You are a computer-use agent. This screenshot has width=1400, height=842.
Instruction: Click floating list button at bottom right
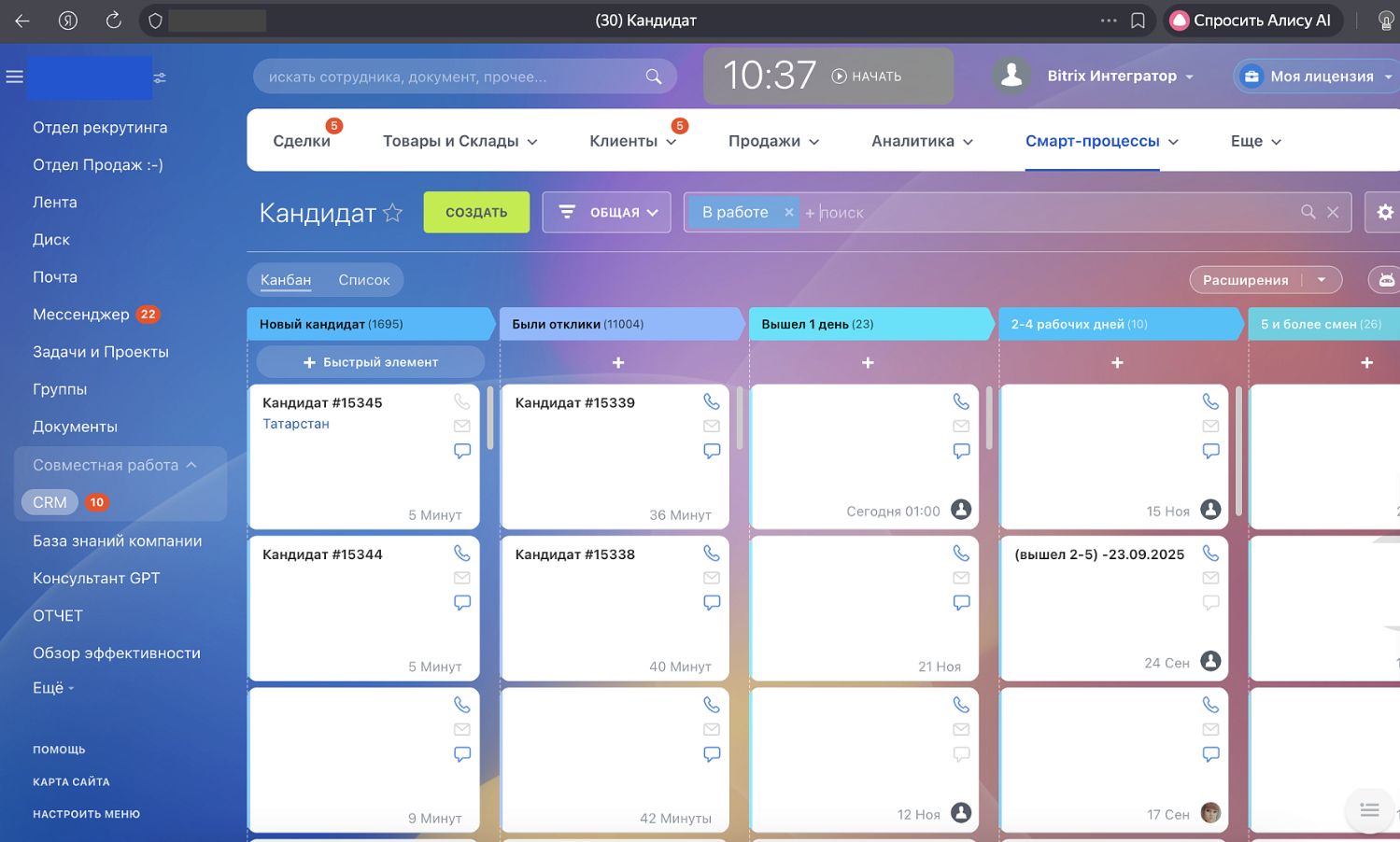tap(1370, 810)
